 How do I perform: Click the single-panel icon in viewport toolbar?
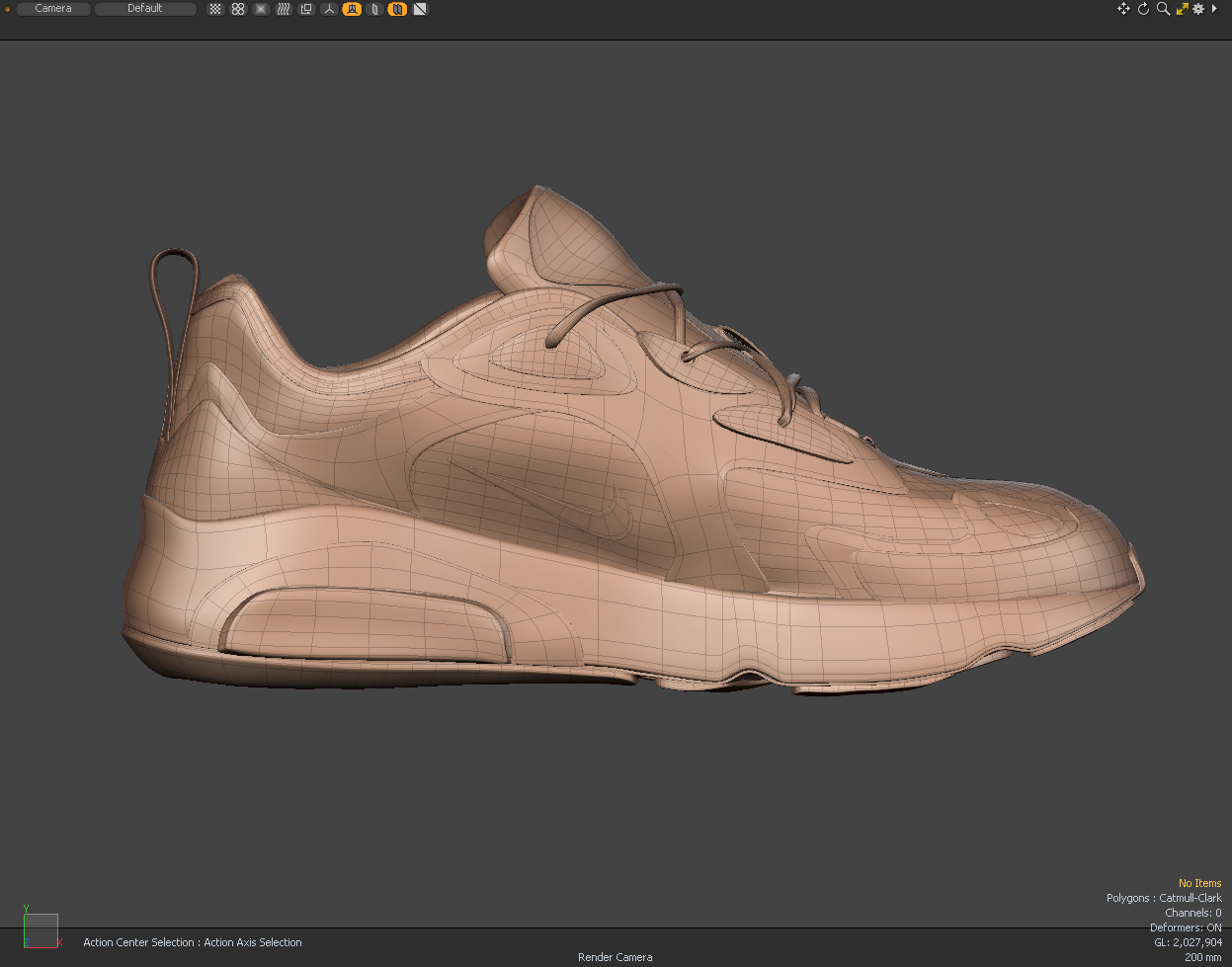click(374, 9)
